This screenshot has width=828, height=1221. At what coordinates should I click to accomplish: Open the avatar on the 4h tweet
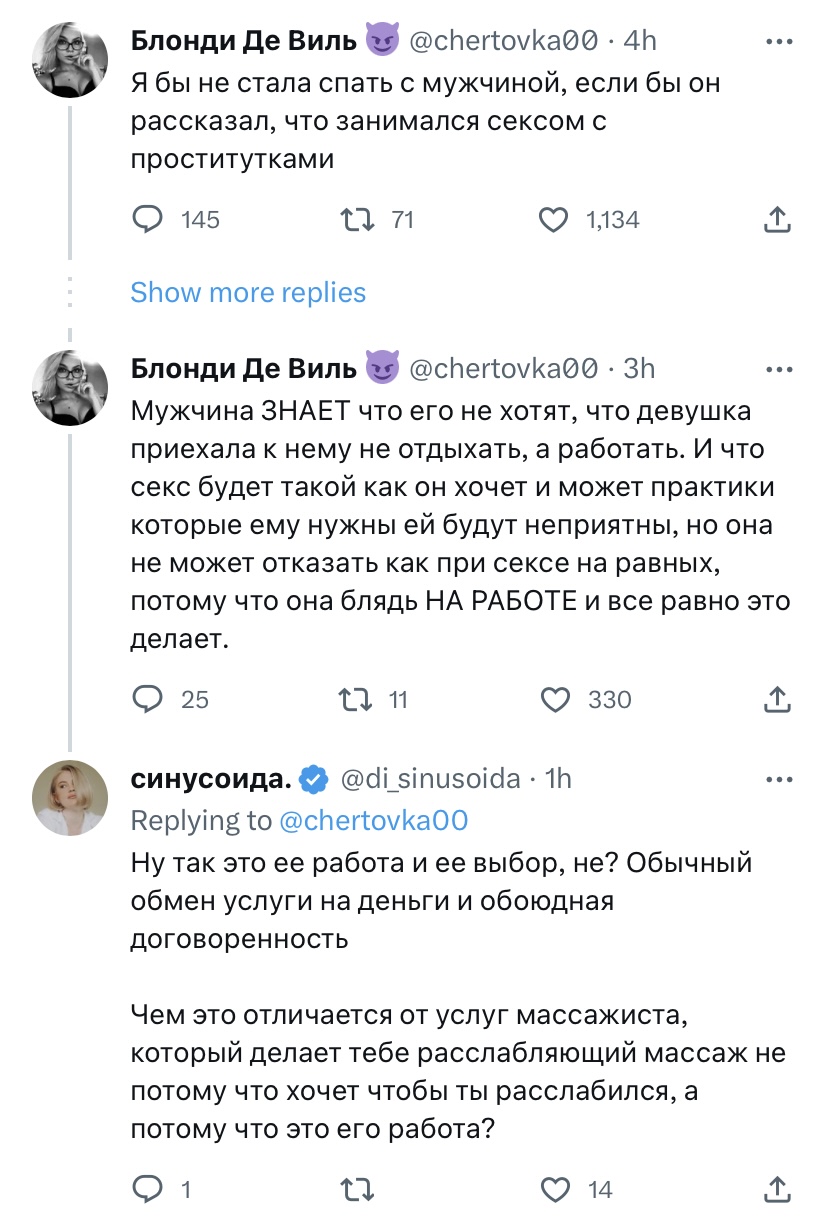pos(70,60)
